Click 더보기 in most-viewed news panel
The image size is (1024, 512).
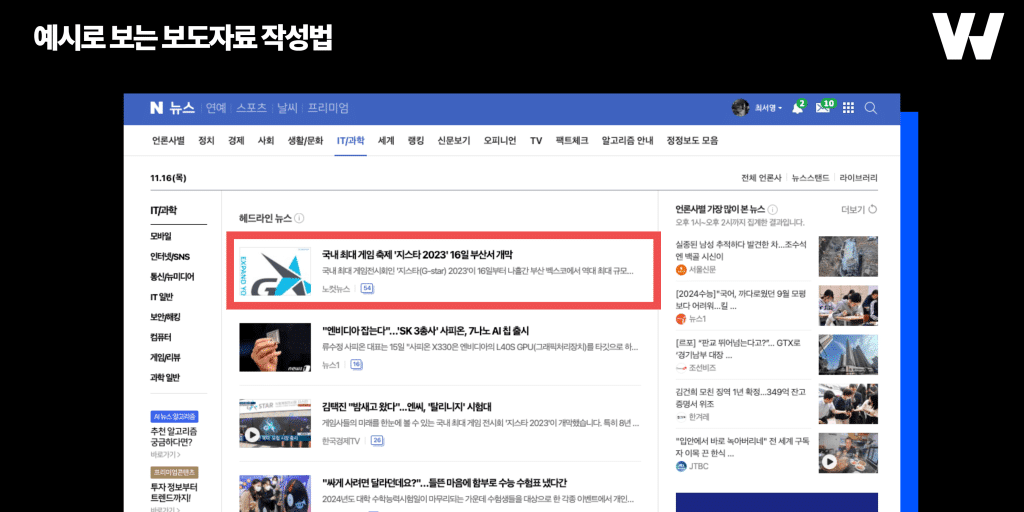tap(853, 210)
